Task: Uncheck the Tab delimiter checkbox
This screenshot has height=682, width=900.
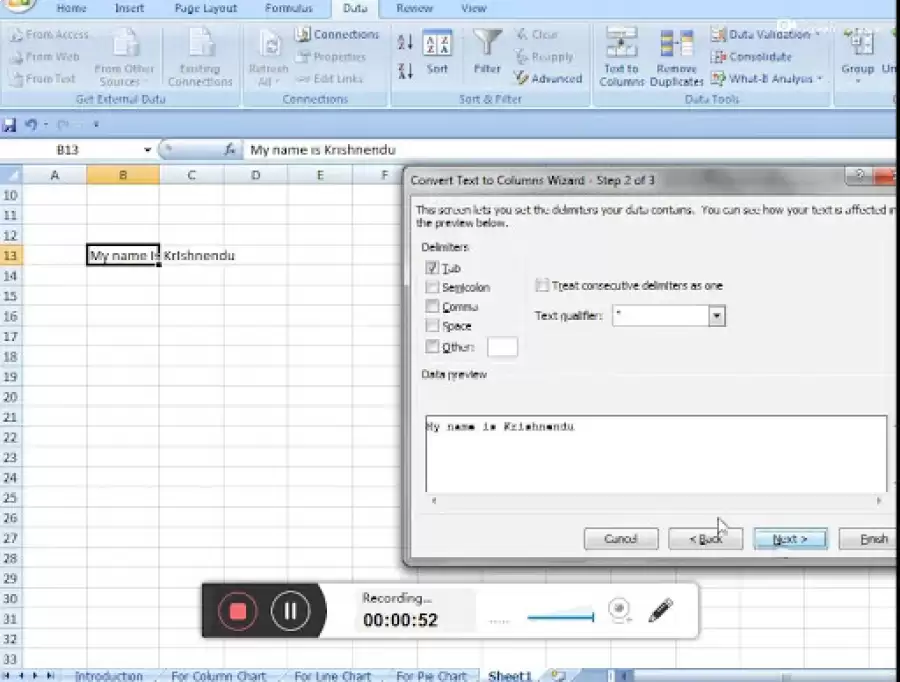Action: [x=432, y=268]
